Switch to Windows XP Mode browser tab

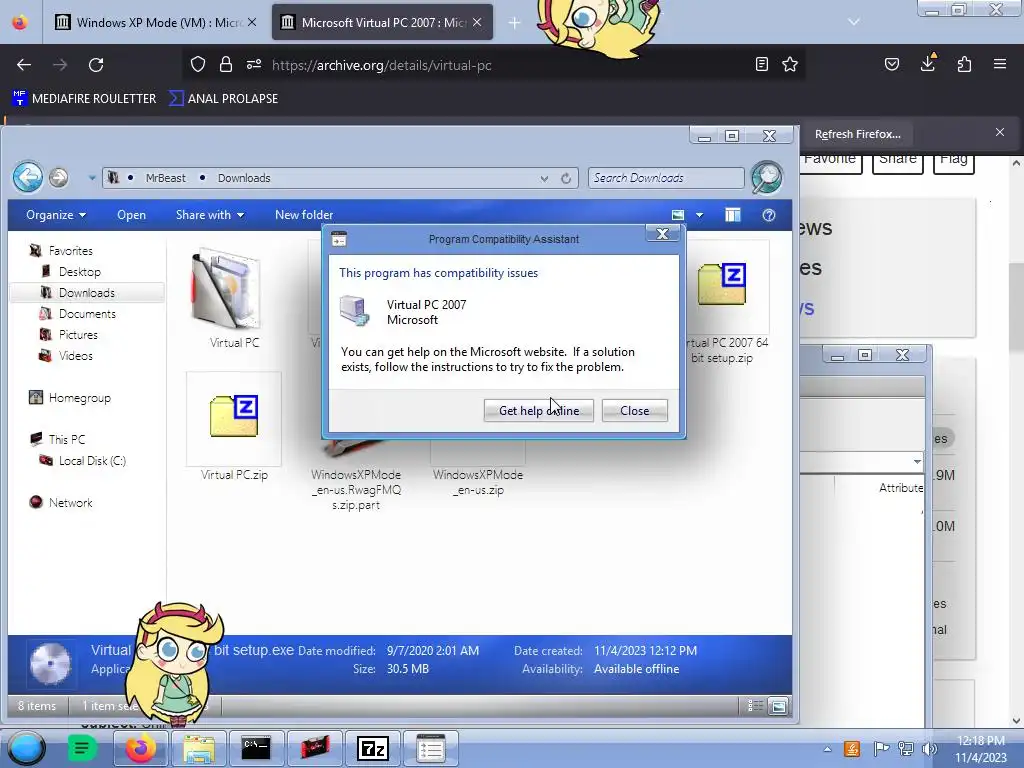(156, 22)
